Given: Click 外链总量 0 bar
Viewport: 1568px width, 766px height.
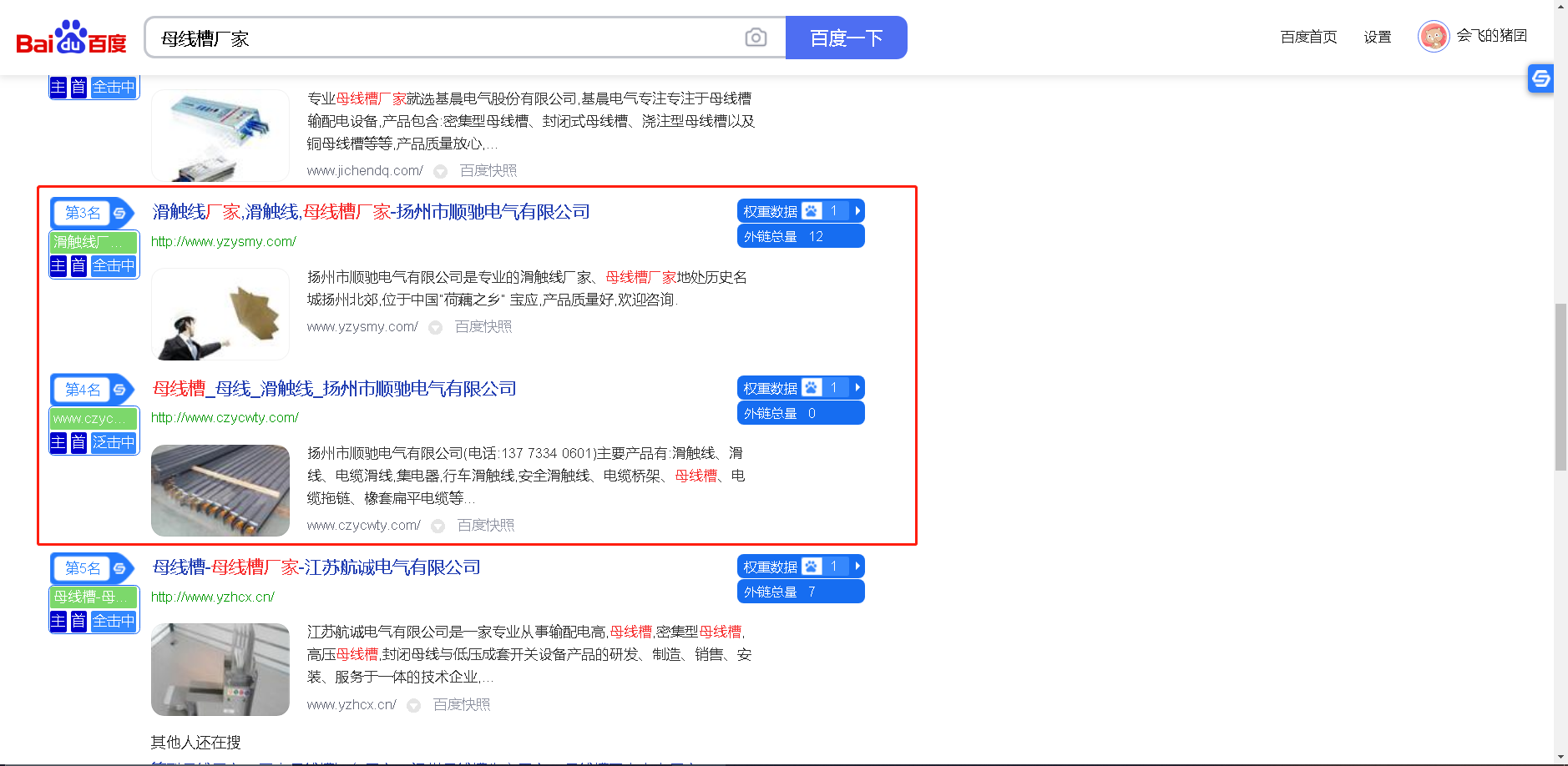Looking at the screenshot, I should coord(801,413).
